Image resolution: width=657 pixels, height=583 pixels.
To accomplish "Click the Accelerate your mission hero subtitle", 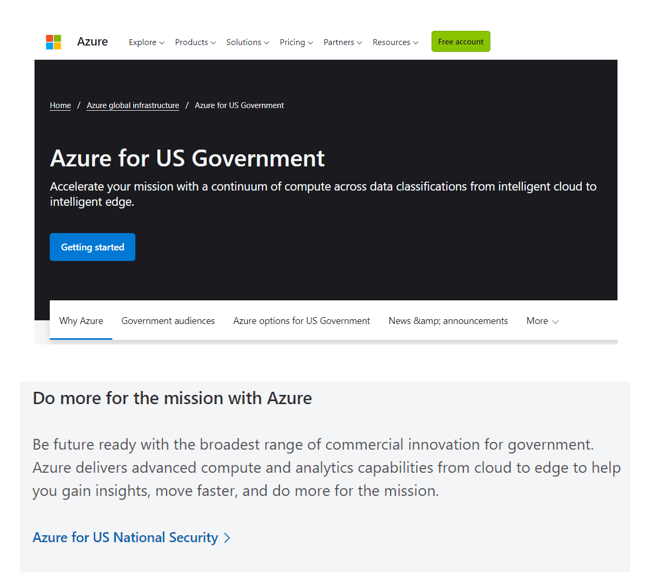I will 323,194.
